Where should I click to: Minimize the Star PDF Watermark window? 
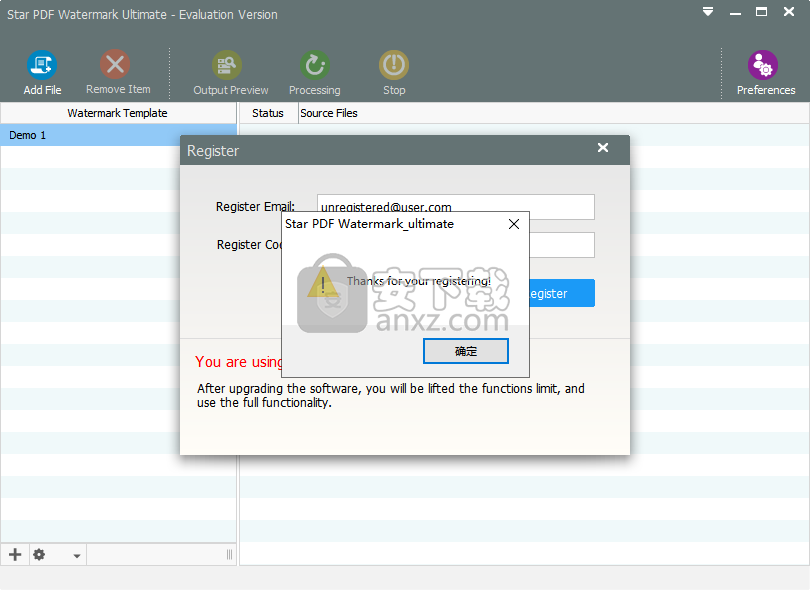735,12
